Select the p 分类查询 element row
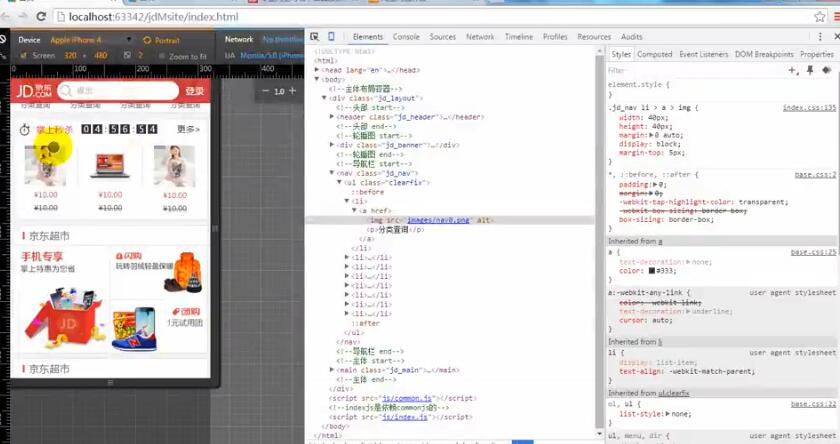Image resolution: width=840 pixels, height=444 pixels. (395, 229)
